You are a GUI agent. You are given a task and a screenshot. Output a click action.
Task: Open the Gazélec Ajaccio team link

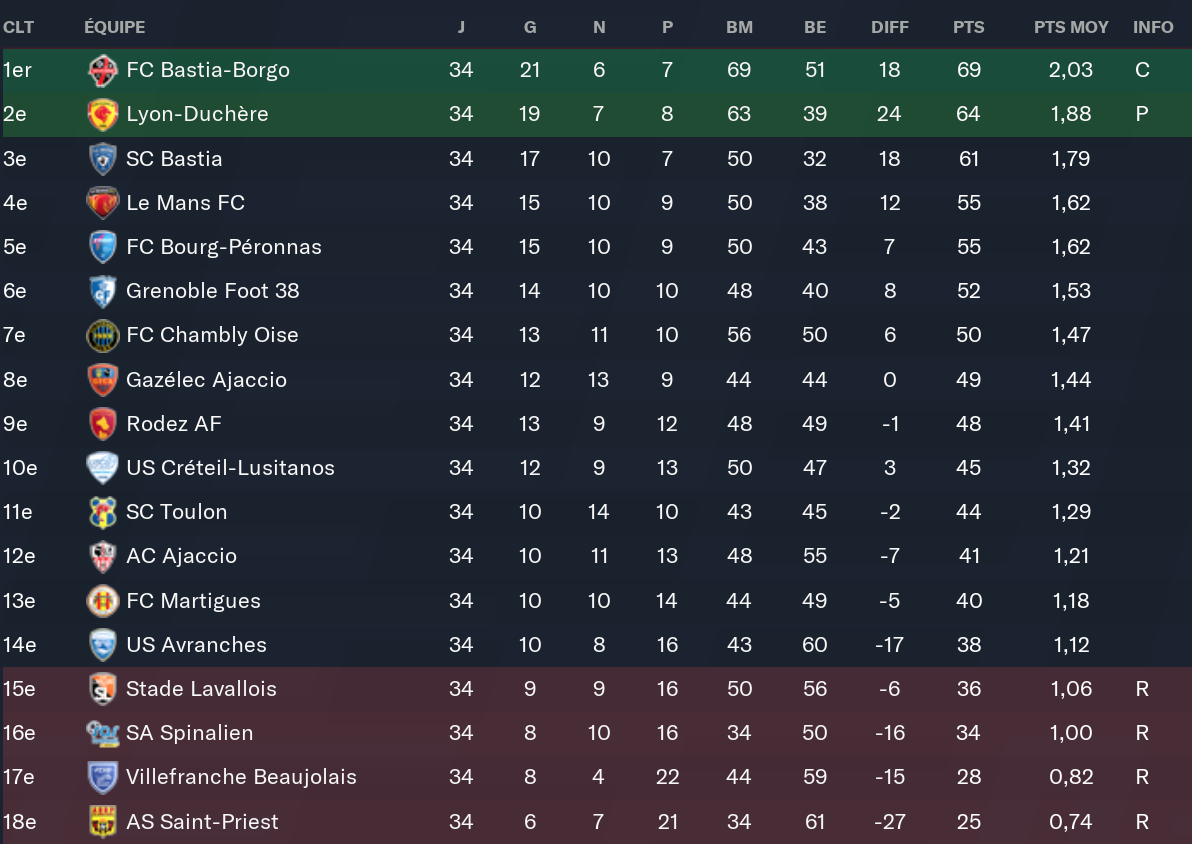coord(206,380)
